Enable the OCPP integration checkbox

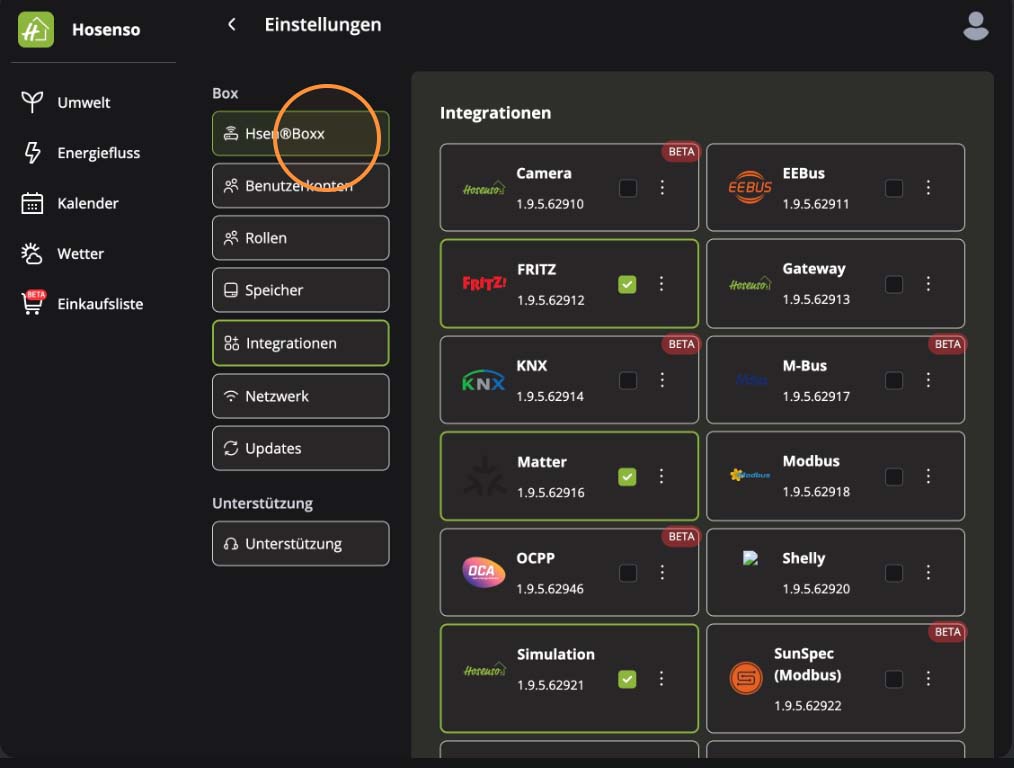tap(627, 573)
